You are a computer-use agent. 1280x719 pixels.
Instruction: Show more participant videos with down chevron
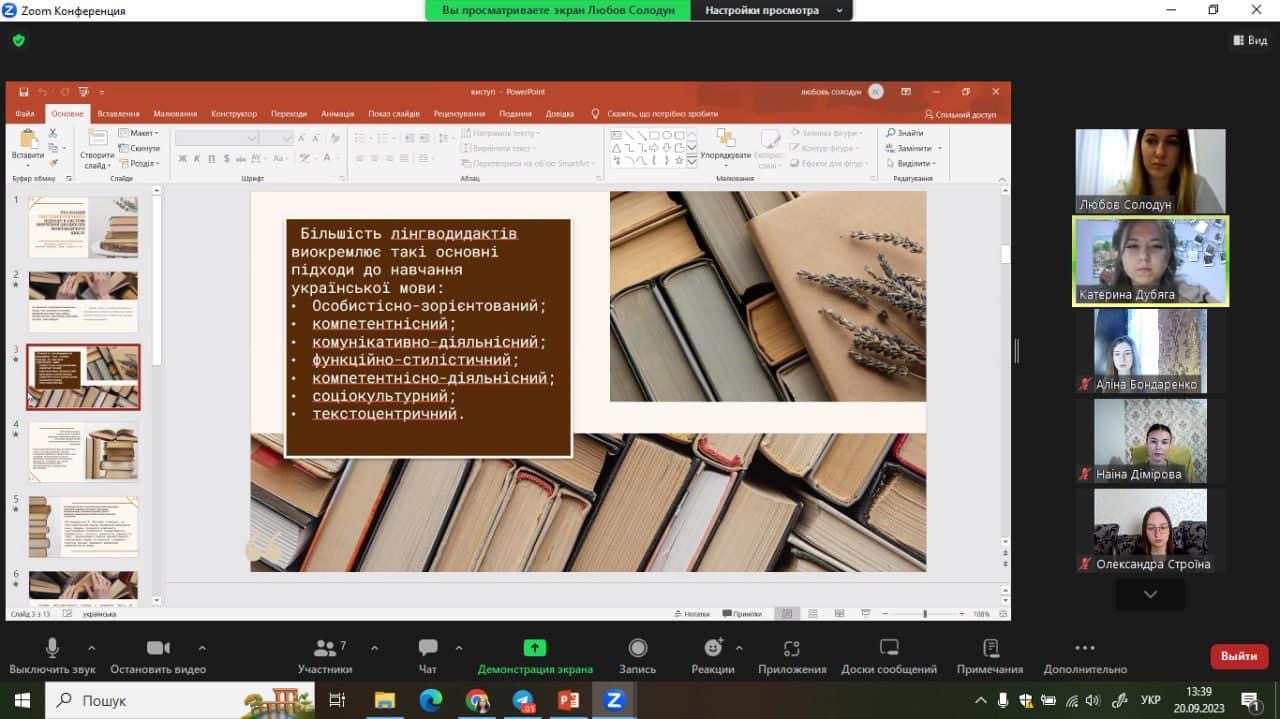(1150, 594)
